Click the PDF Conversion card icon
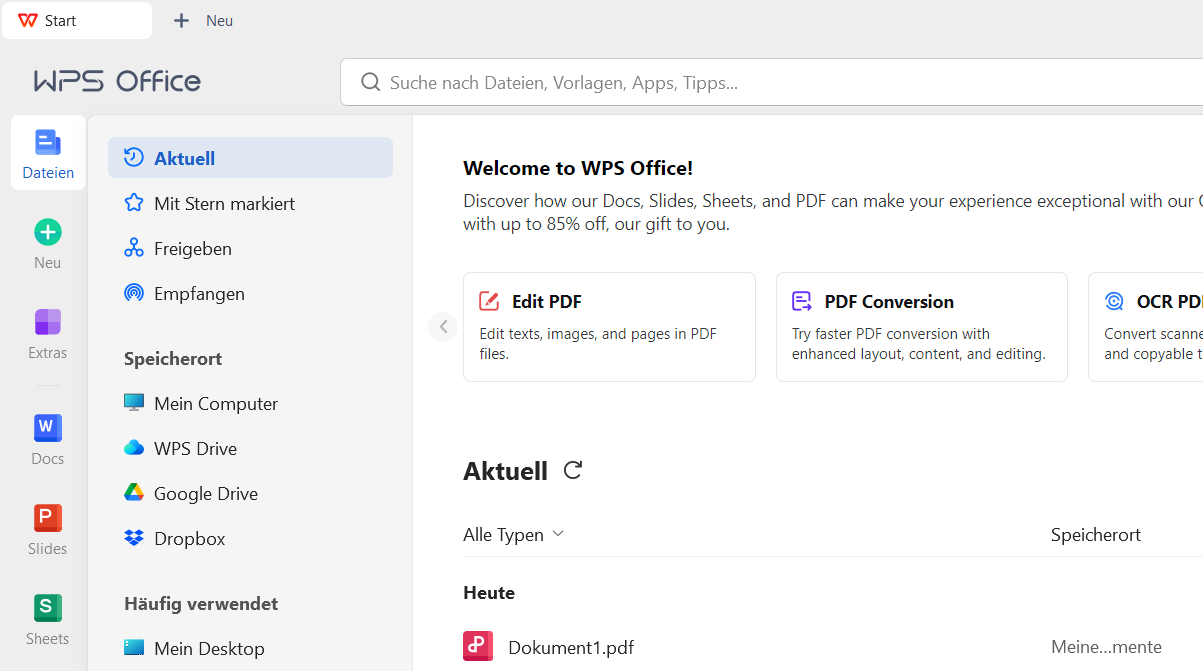 pyautogui.click(x=802, y=301)
